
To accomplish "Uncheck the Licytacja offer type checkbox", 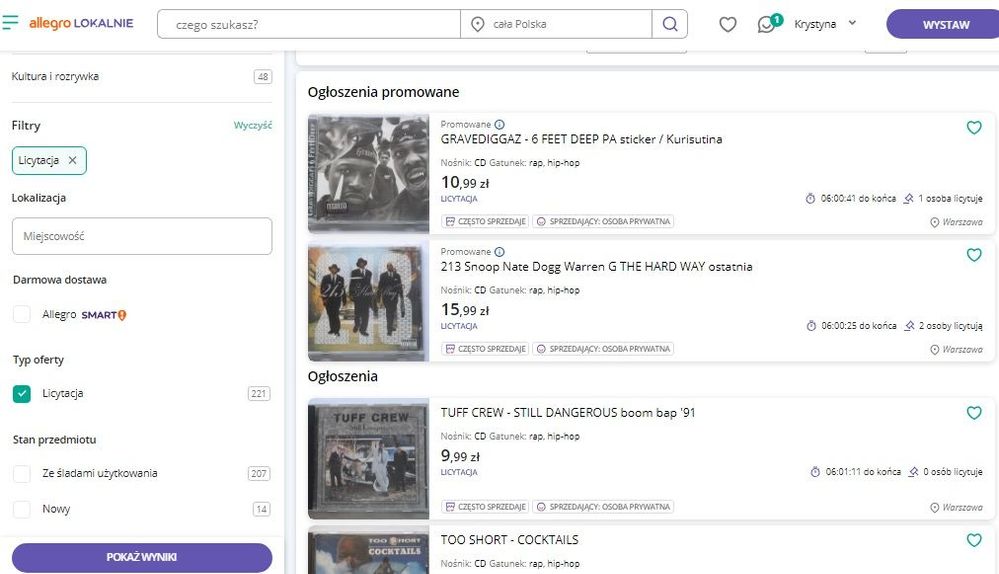I will (22, 394).
